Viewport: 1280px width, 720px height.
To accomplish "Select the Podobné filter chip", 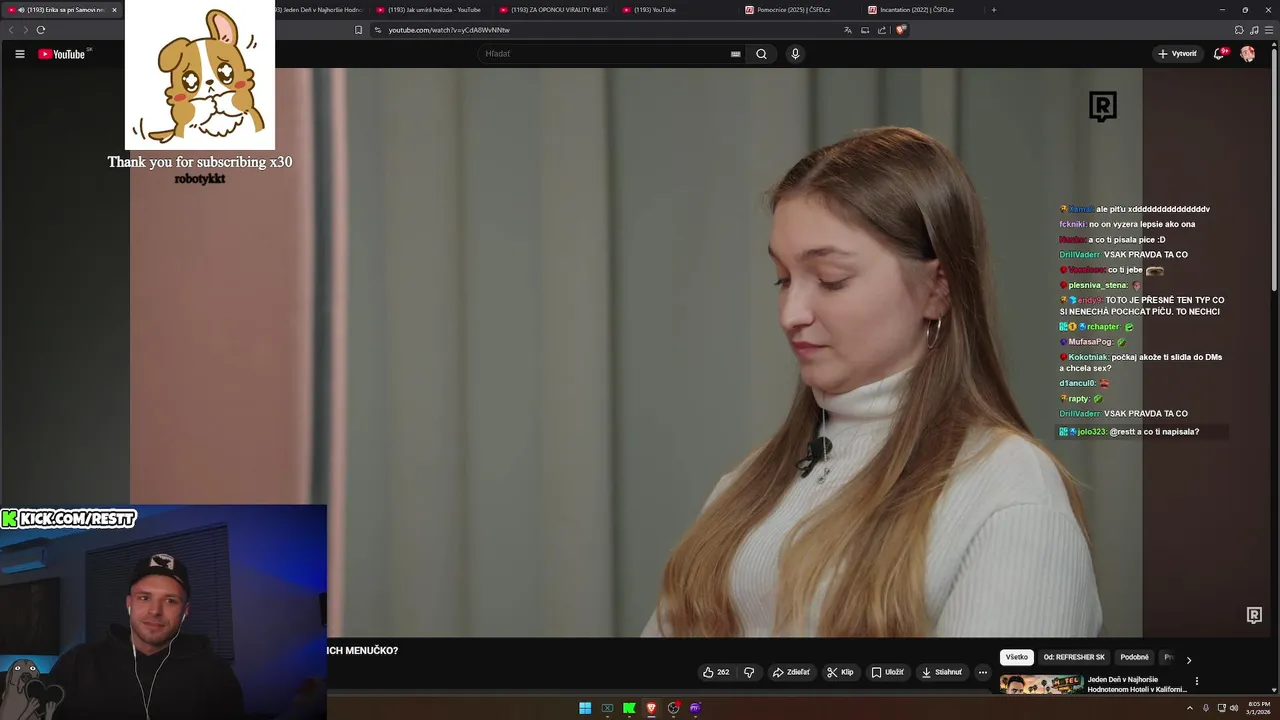I will point(1134,657).
